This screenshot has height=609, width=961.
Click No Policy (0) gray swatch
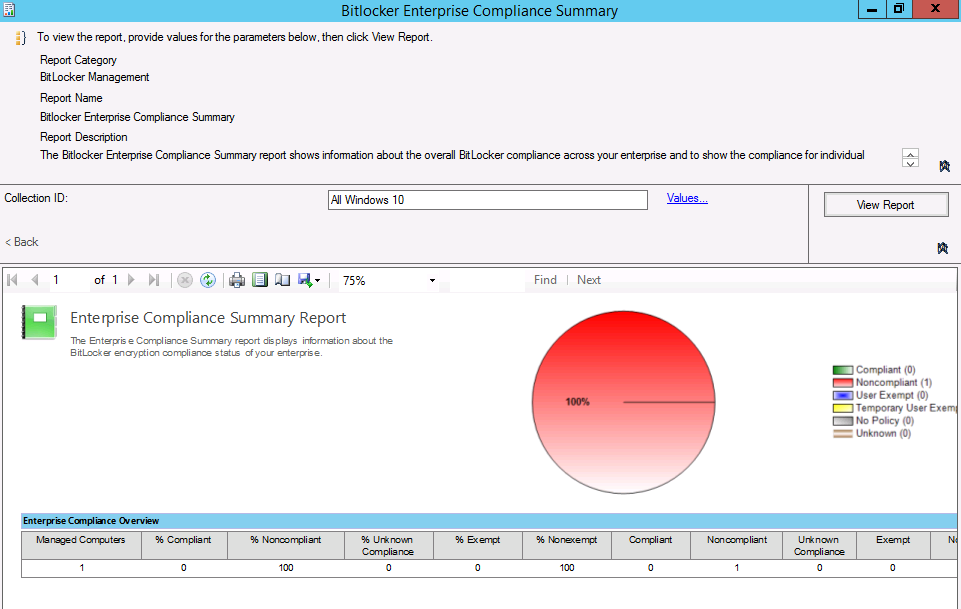pos(842,421)
